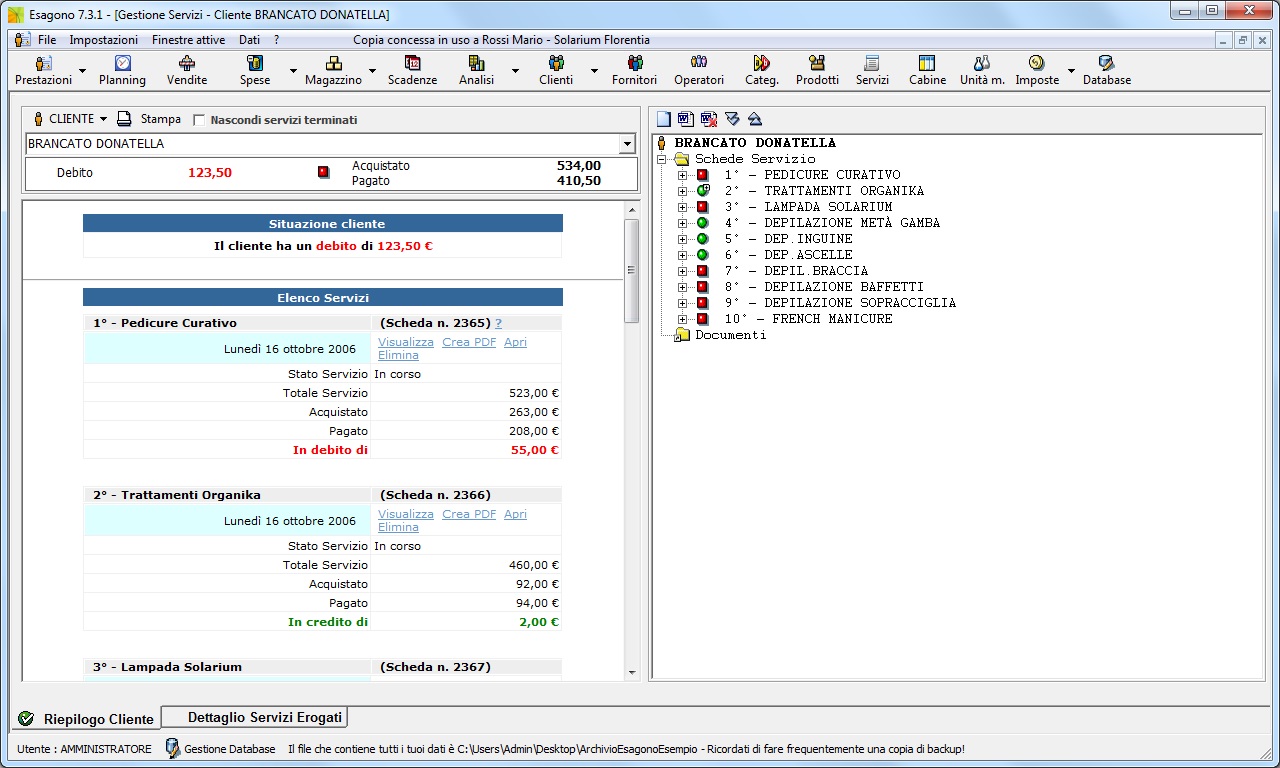
Task: Open the Categ. section
Action: tap(762, 70)
